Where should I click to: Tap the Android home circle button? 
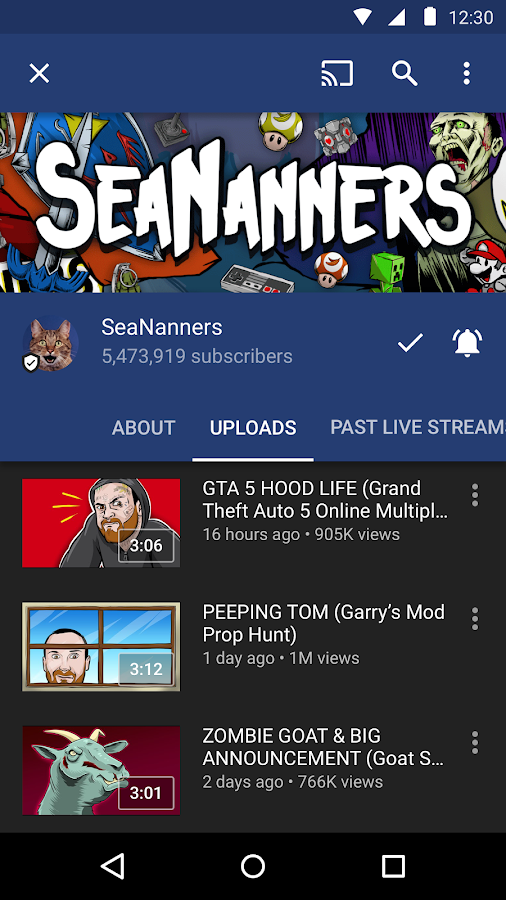253,866
